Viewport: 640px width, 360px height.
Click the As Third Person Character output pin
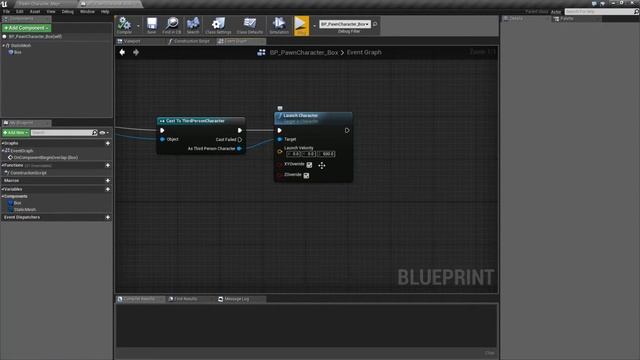pyautogui.click(x=239, y=149)
